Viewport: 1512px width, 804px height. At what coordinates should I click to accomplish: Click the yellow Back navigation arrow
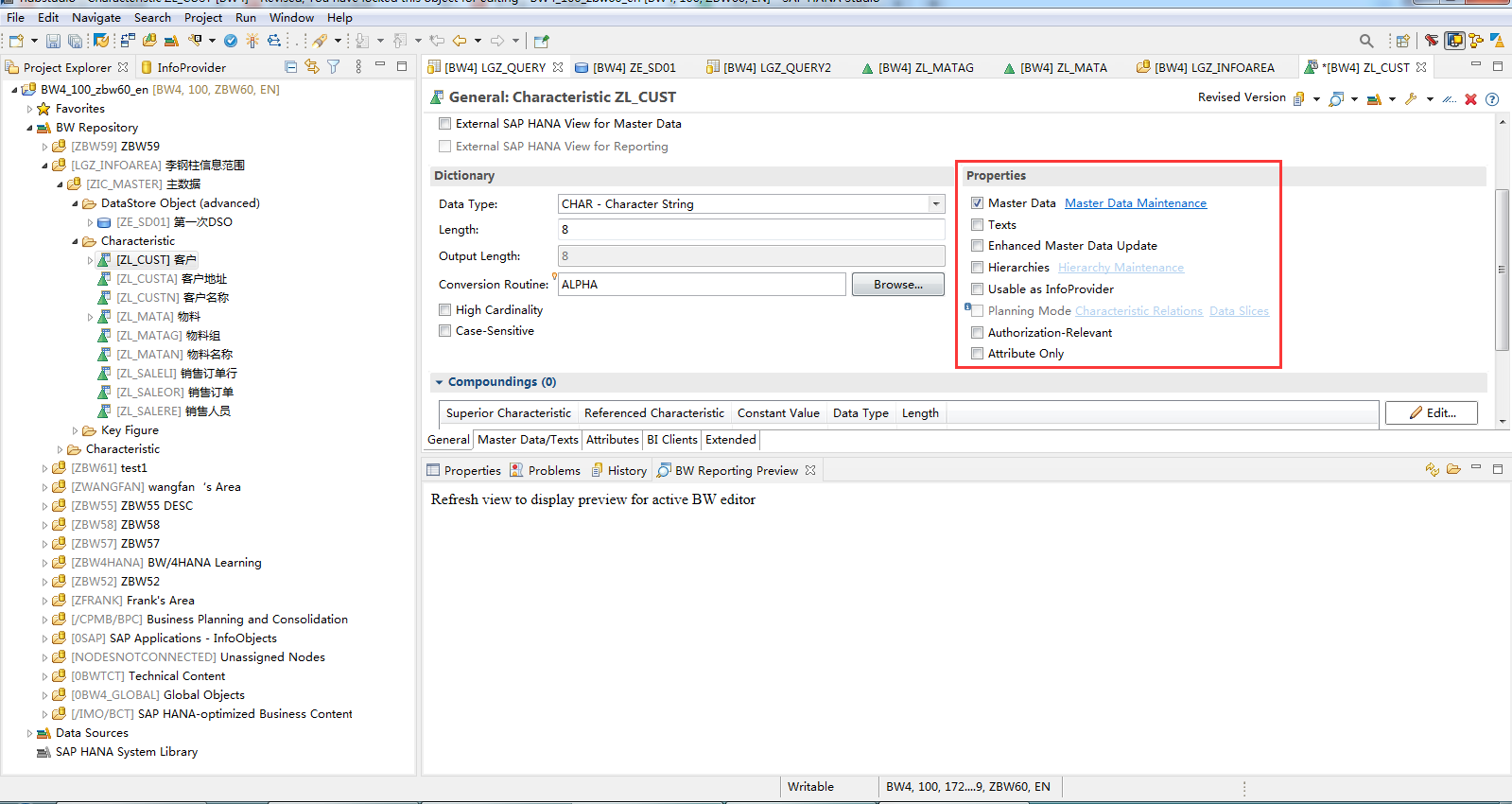pyautogui.click(x=460, y=41)
